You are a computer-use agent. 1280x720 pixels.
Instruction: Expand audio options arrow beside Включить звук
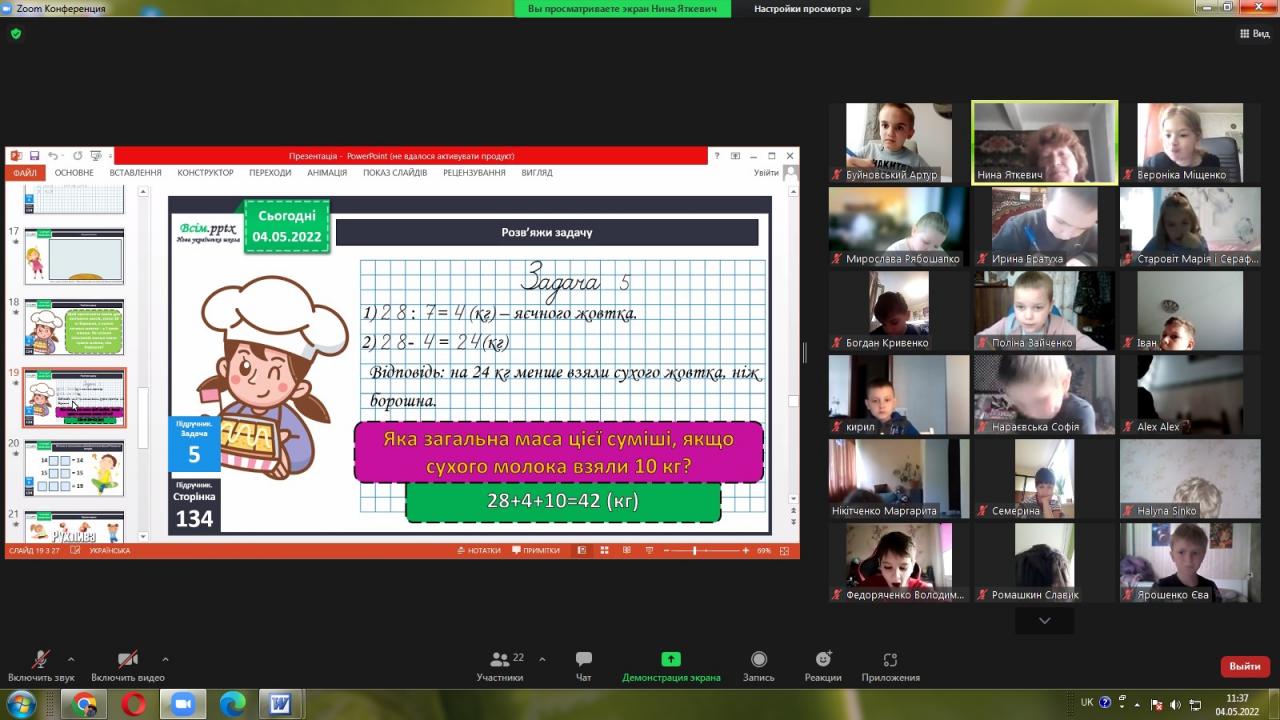[71, 659]
